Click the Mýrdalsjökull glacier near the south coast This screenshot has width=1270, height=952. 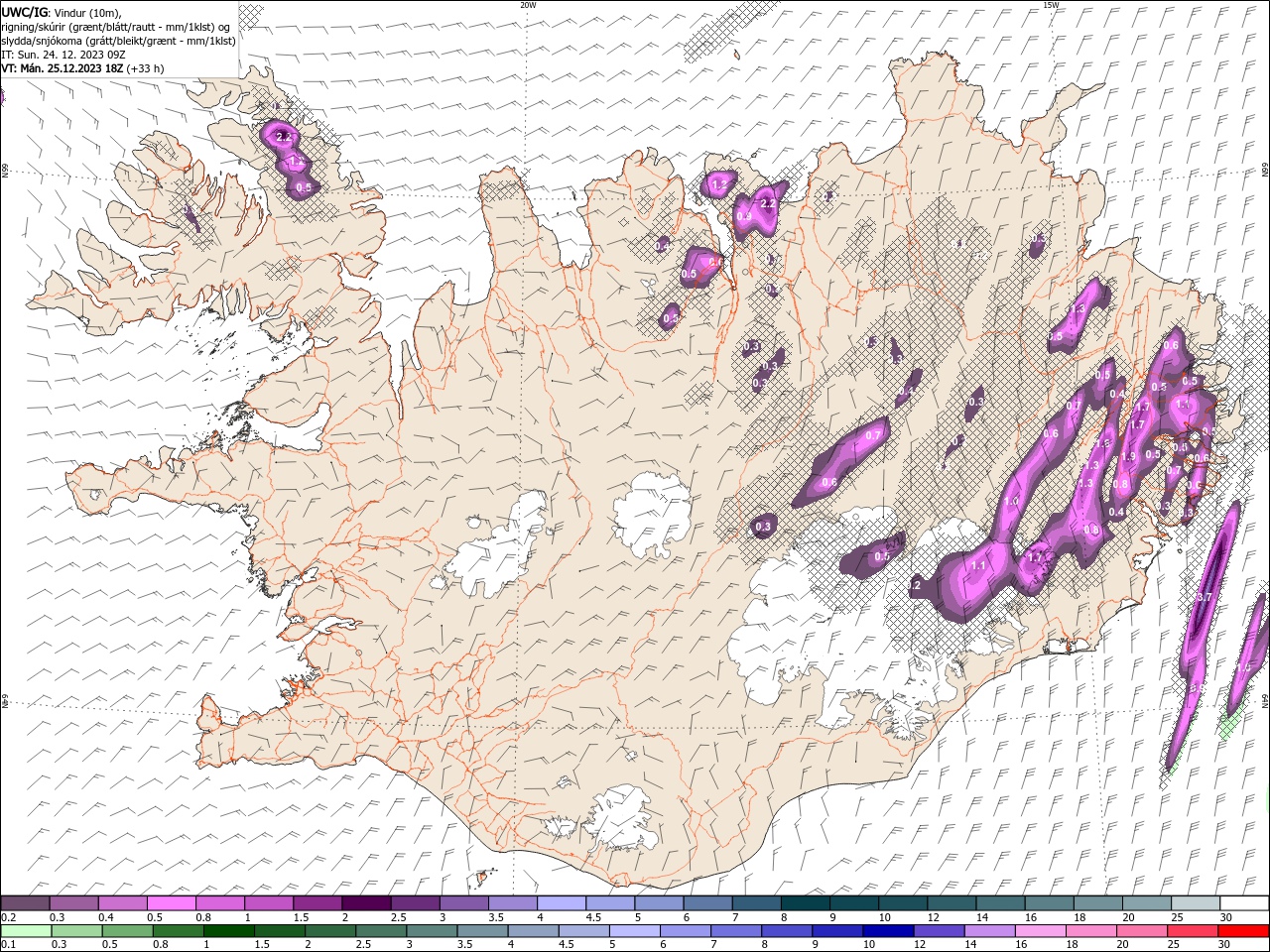click(x=622, y=817)
